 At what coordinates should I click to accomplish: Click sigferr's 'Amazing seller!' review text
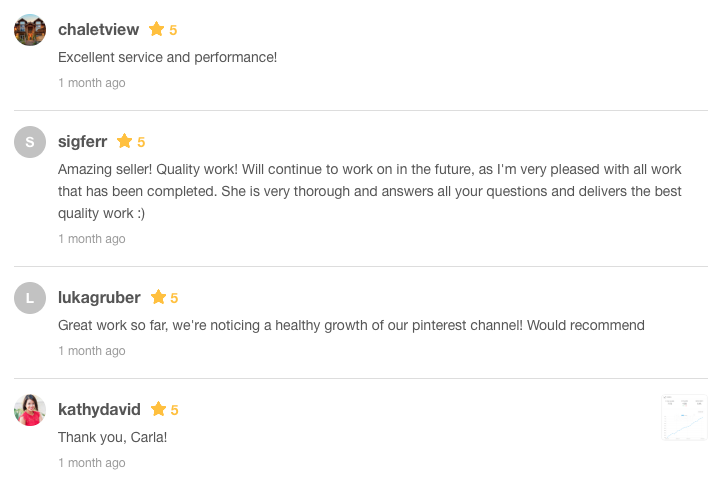(x=370, y=191)
